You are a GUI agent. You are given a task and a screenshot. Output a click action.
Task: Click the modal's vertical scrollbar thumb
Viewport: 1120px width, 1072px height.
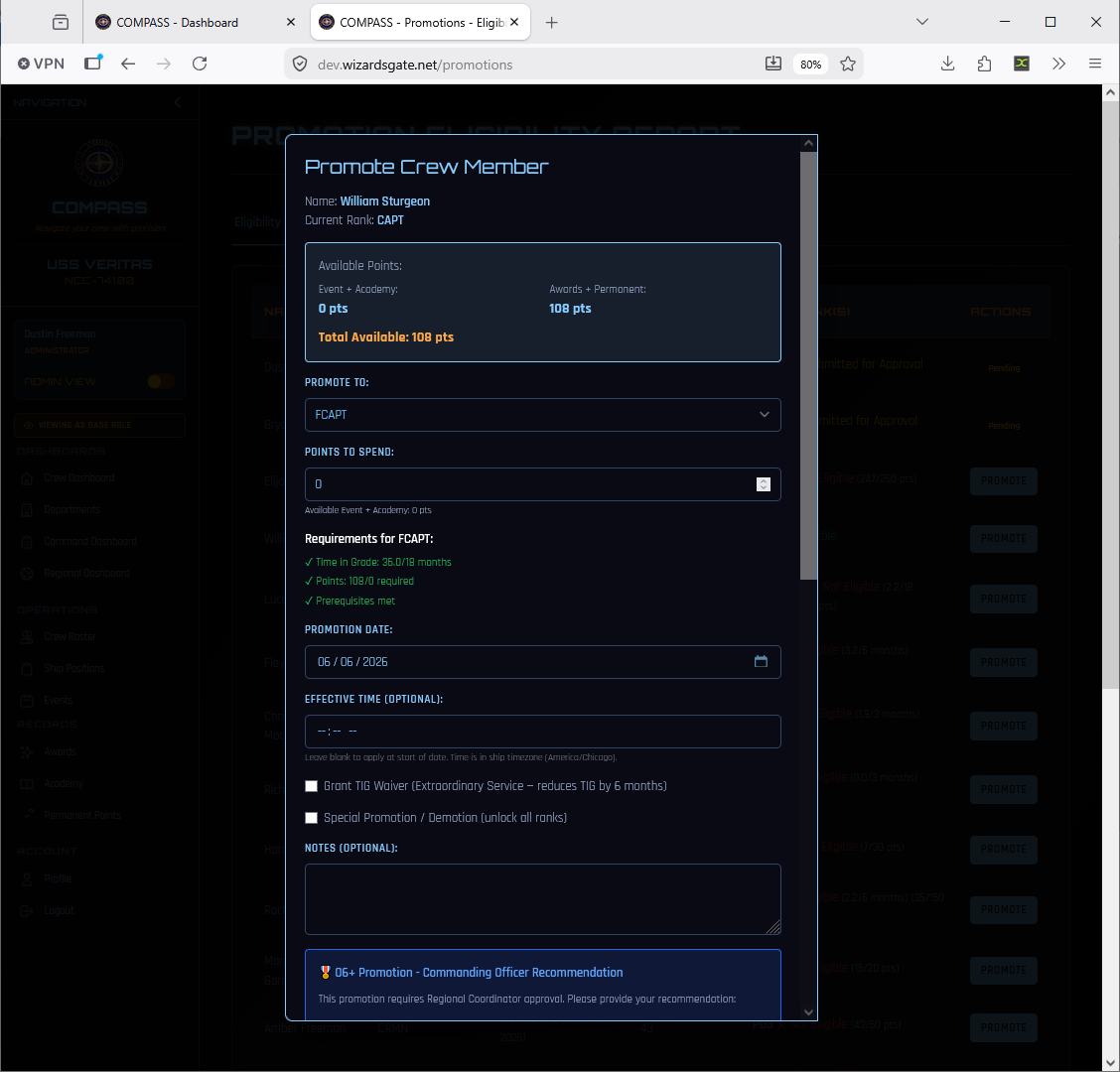pos(808,365)
